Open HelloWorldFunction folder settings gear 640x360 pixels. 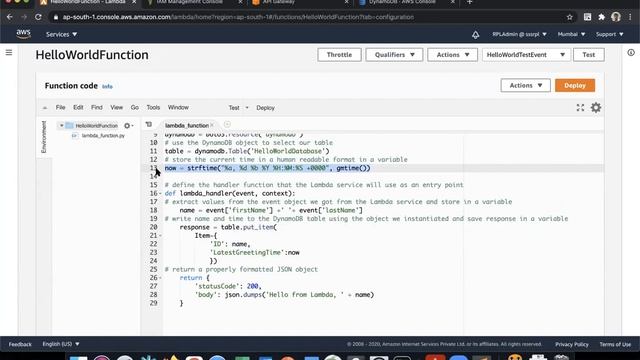pos(127,126)
